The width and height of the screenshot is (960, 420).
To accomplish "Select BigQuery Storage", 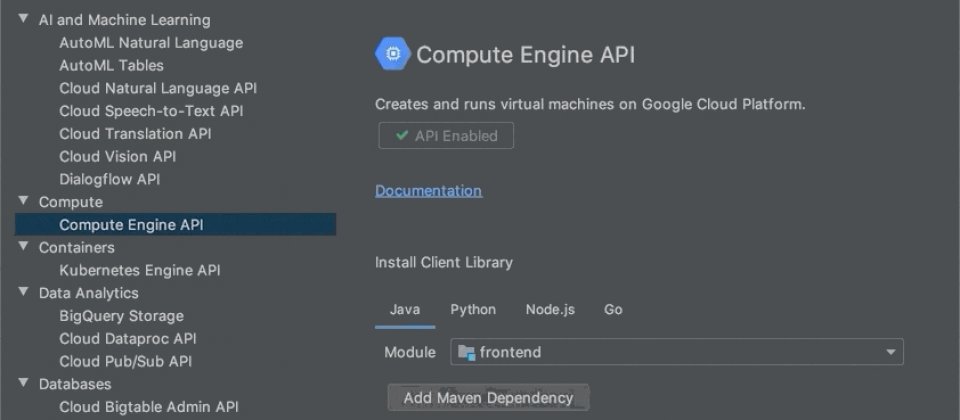I will [121, 316].
